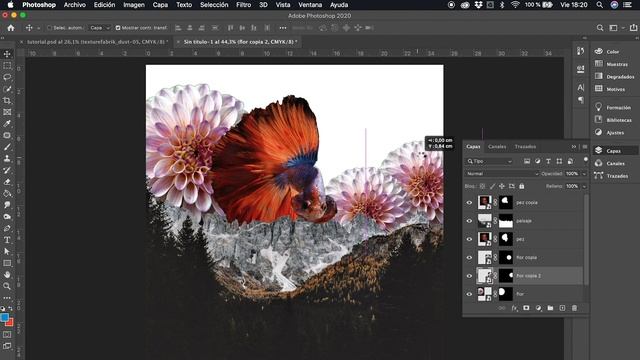Hide the 'pez copia' layer
Image resolution: width=640 pixels, height=360 pixels.
(x=469, y=202)
